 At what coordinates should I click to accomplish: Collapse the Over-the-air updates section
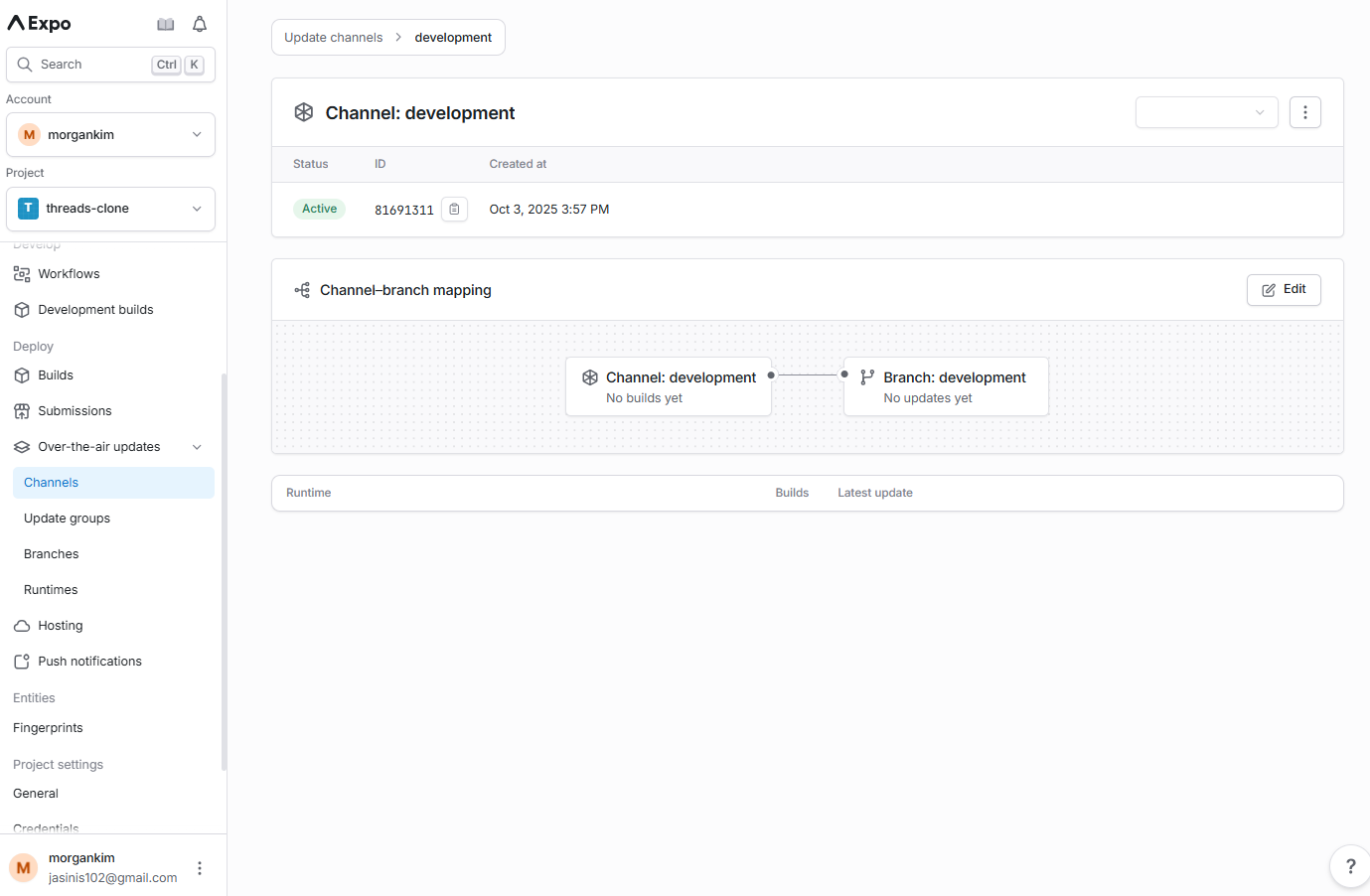pos(197,447)
